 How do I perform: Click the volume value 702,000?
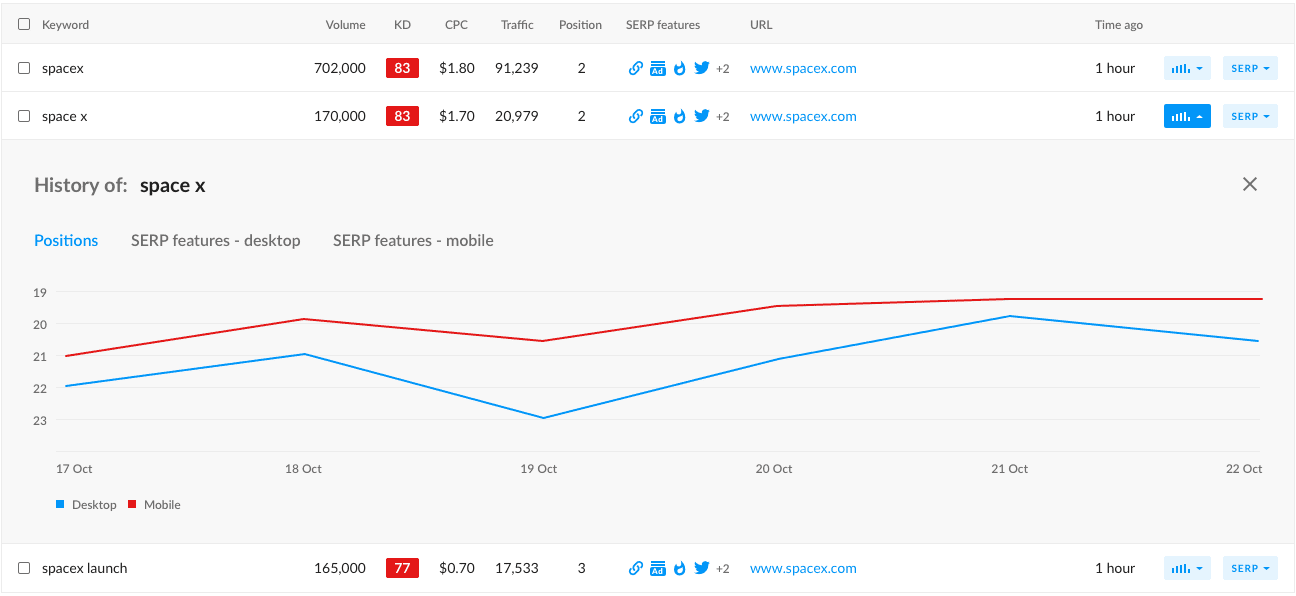[x=340, y=69]
